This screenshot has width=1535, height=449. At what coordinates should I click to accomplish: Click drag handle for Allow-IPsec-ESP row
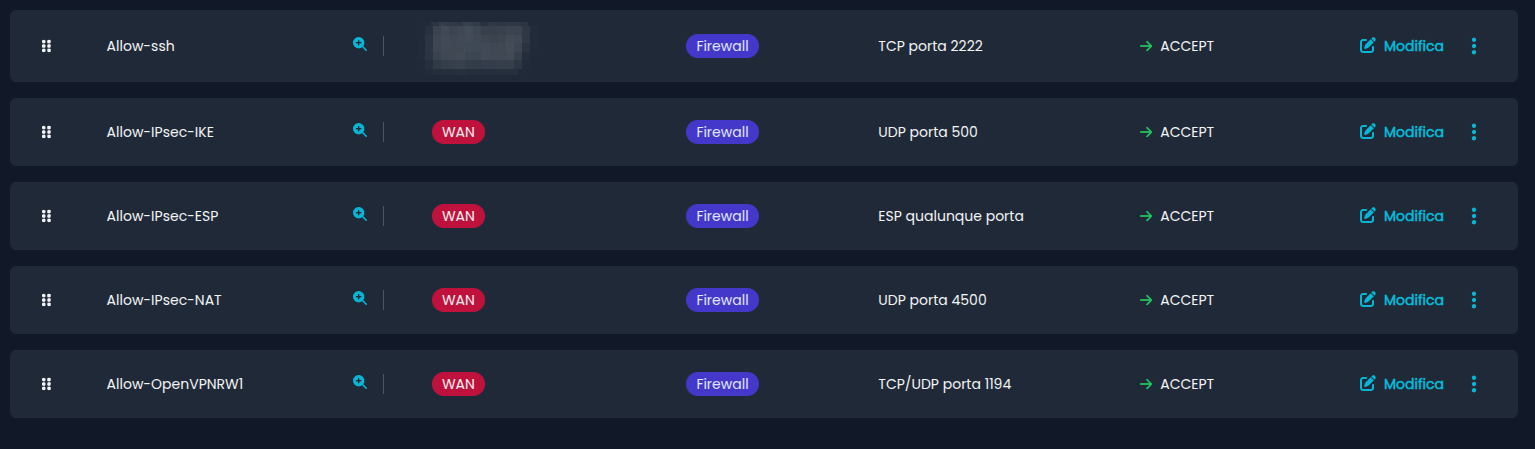click(x=46, y=216)
